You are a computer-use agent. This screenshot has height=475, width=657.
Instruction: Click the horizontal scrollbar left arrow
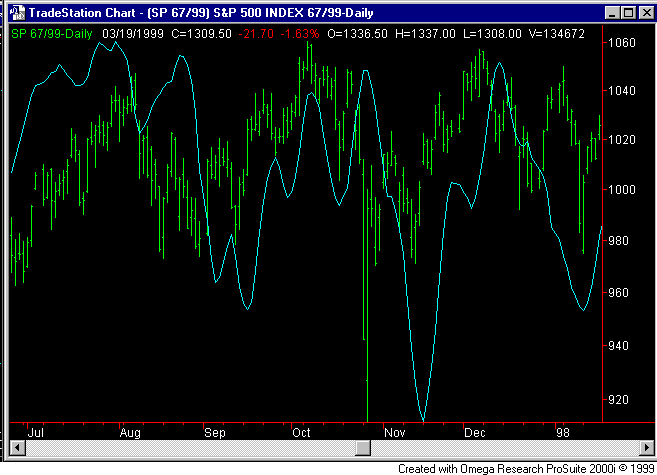coord(17,447)
